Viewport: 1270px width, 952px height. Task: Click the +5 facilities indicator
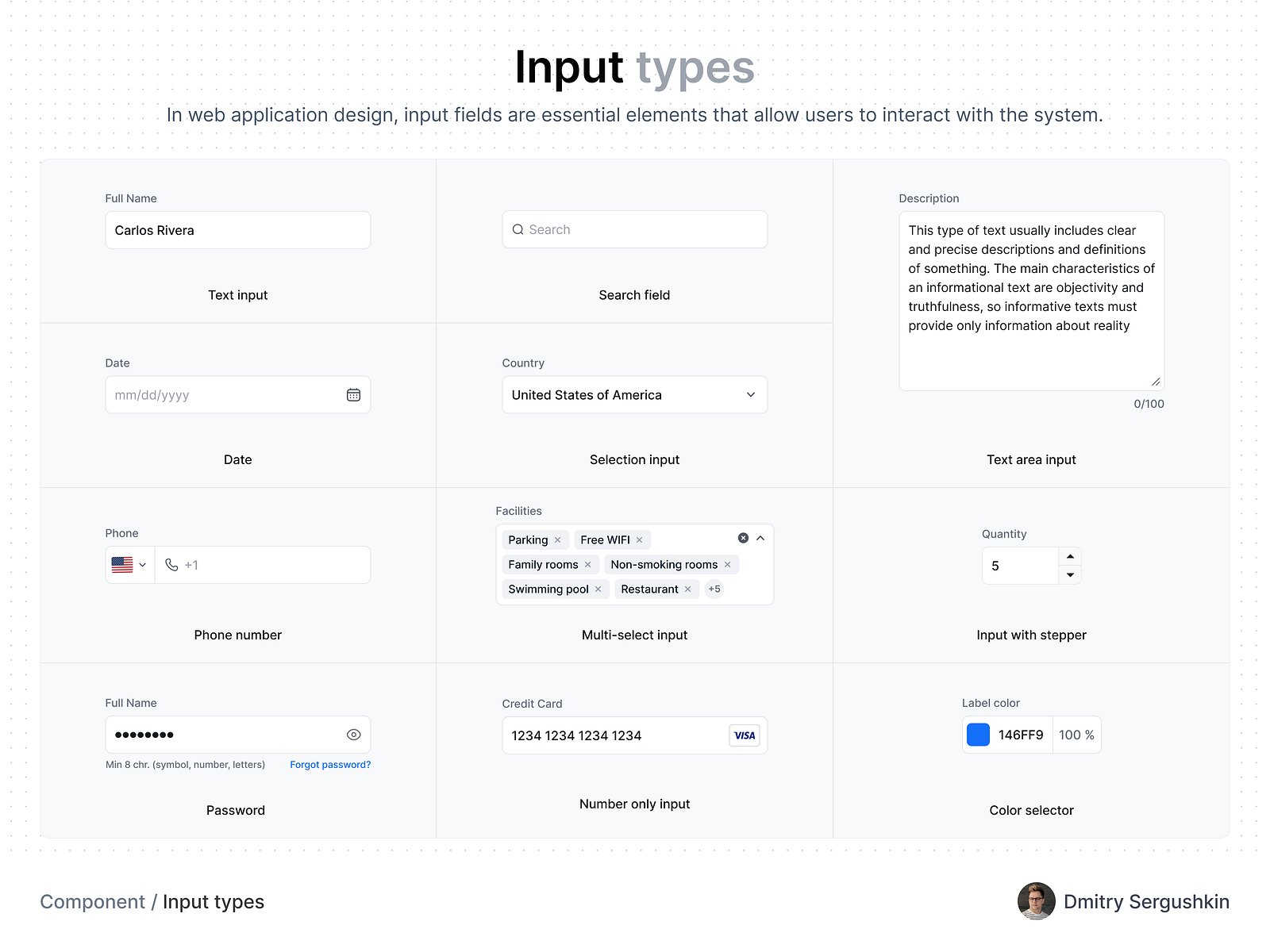(x=714, y=589)
